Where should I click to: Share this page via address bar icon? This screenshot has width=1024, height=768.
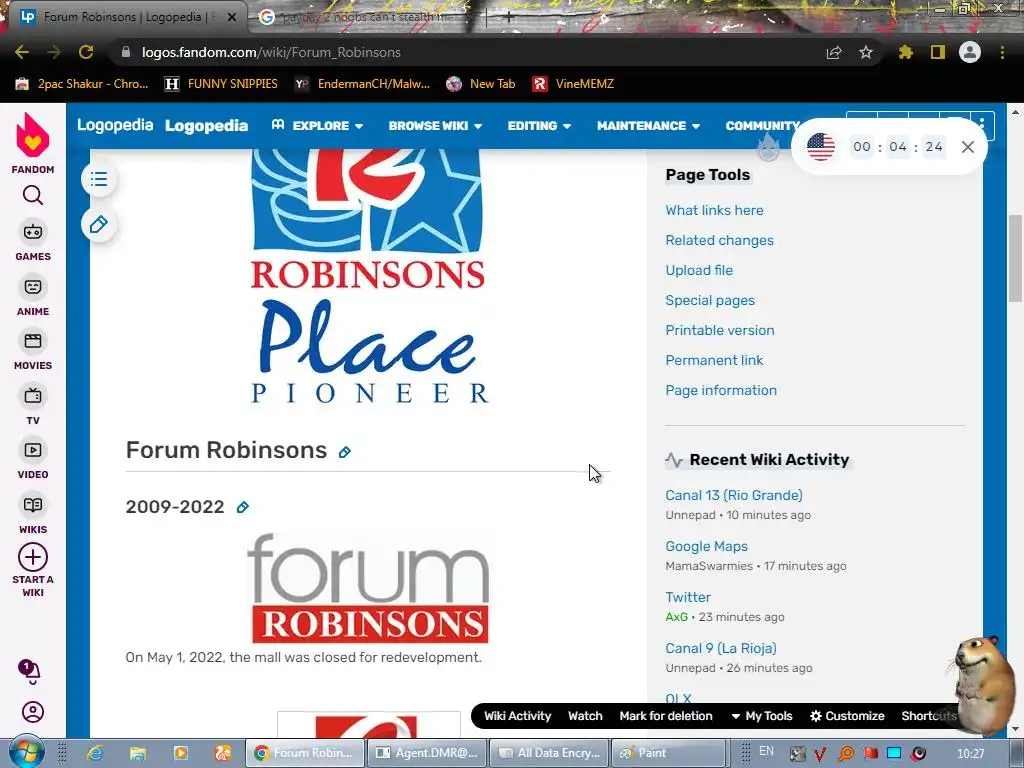(x=834, y=52)
